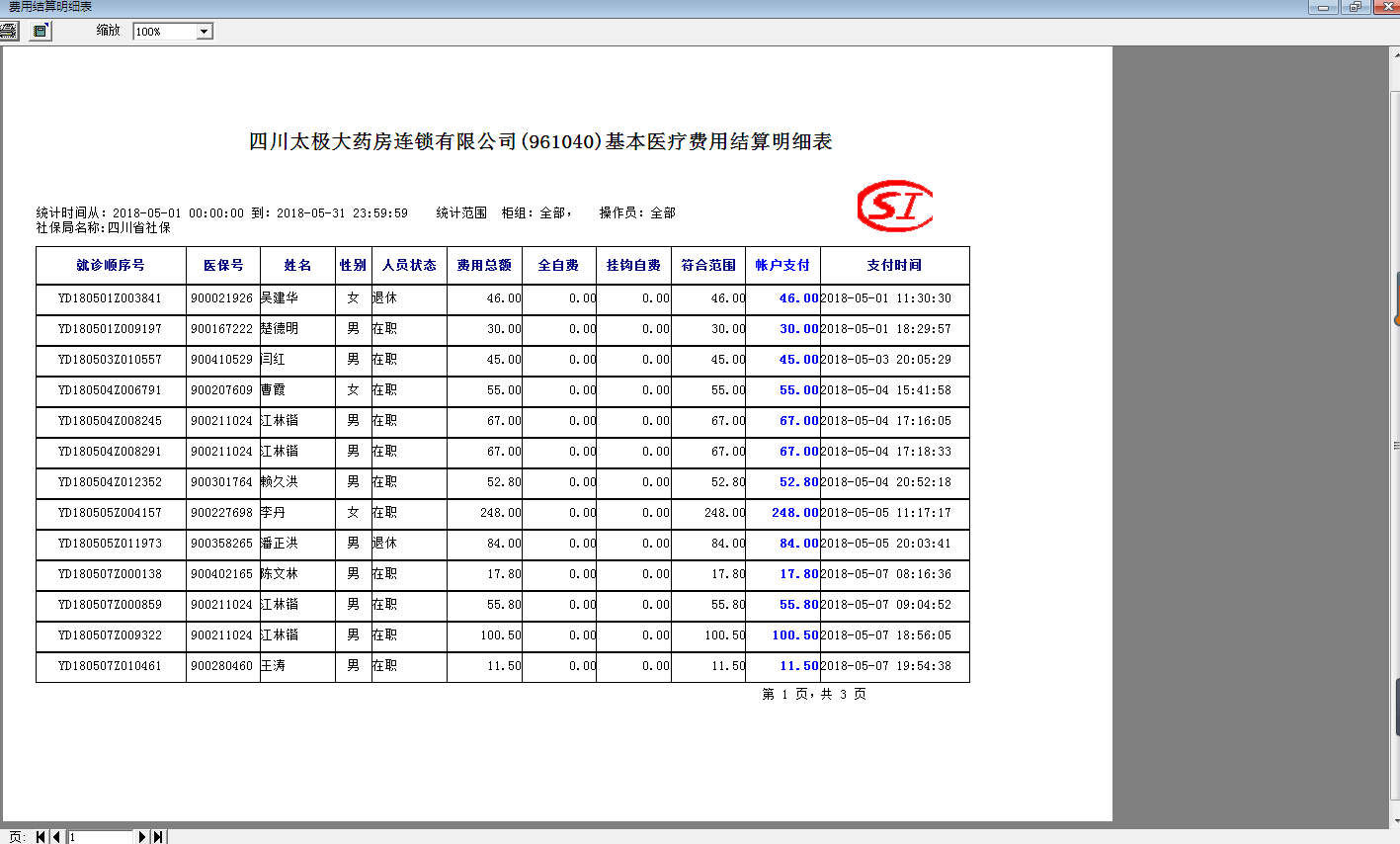1400x844 pixels.
Task: Click the 医保号 column header
Action: coord(223,265)
